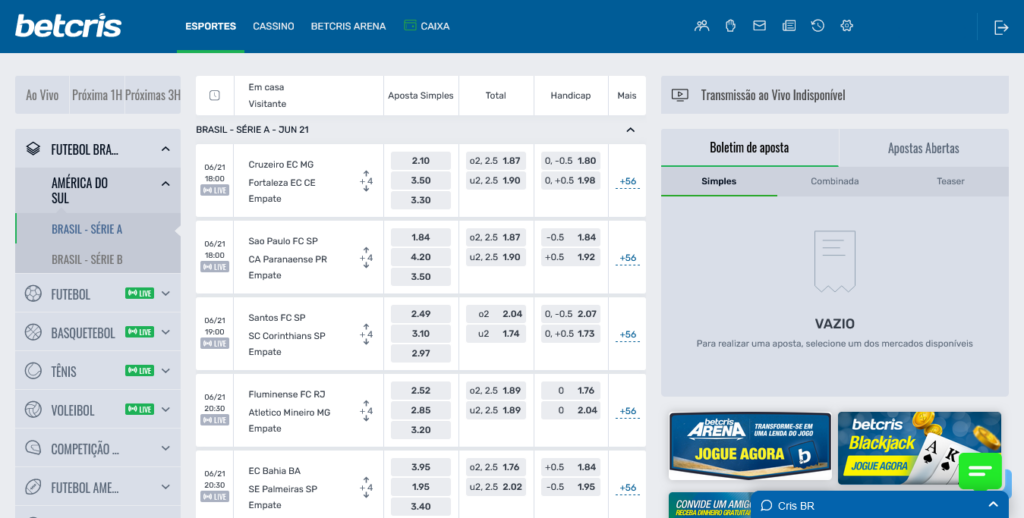
Task: Filter events by Próximas 3H
Action: (x=152, y=95)
